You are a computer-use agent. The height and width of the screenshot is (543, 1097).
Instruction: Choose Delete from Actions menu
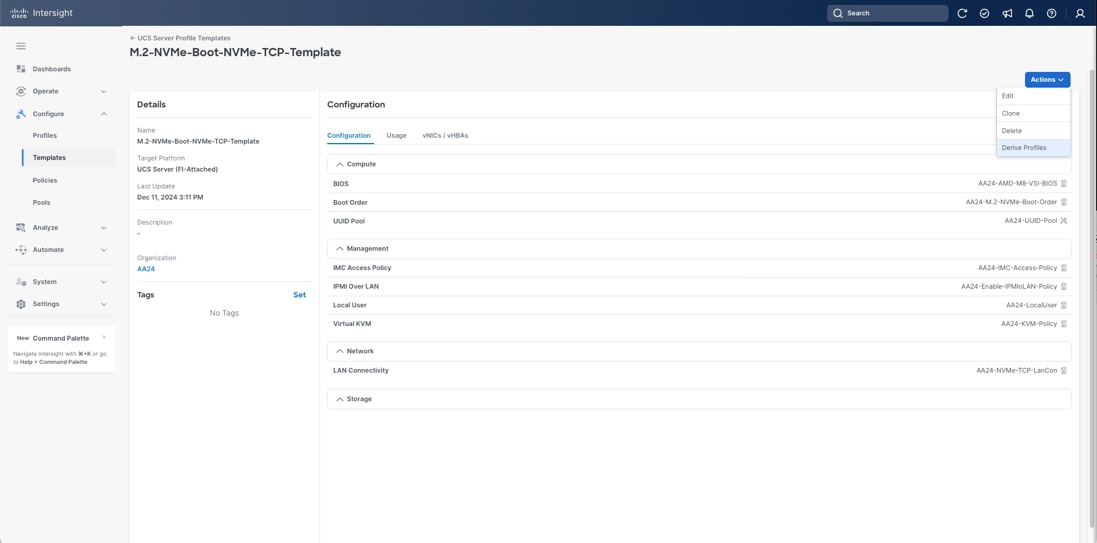point(1033,131)
